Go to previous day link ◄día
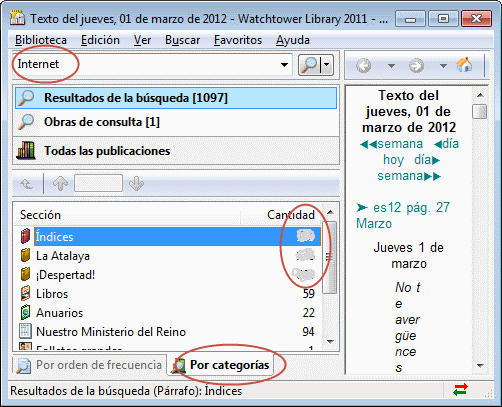The image size is (502, 407). click(x=446, y=144)
